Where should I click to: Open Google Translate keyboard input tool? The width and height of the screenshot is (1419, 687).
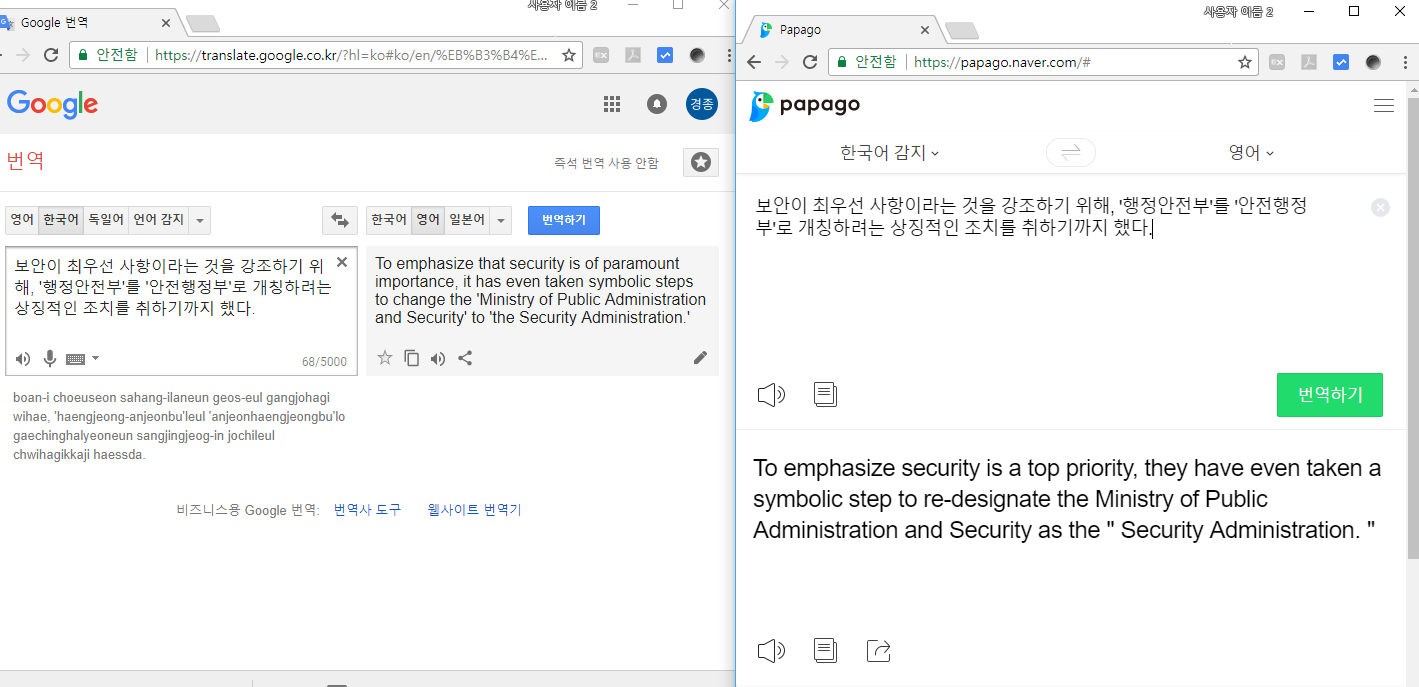(76, 359)
